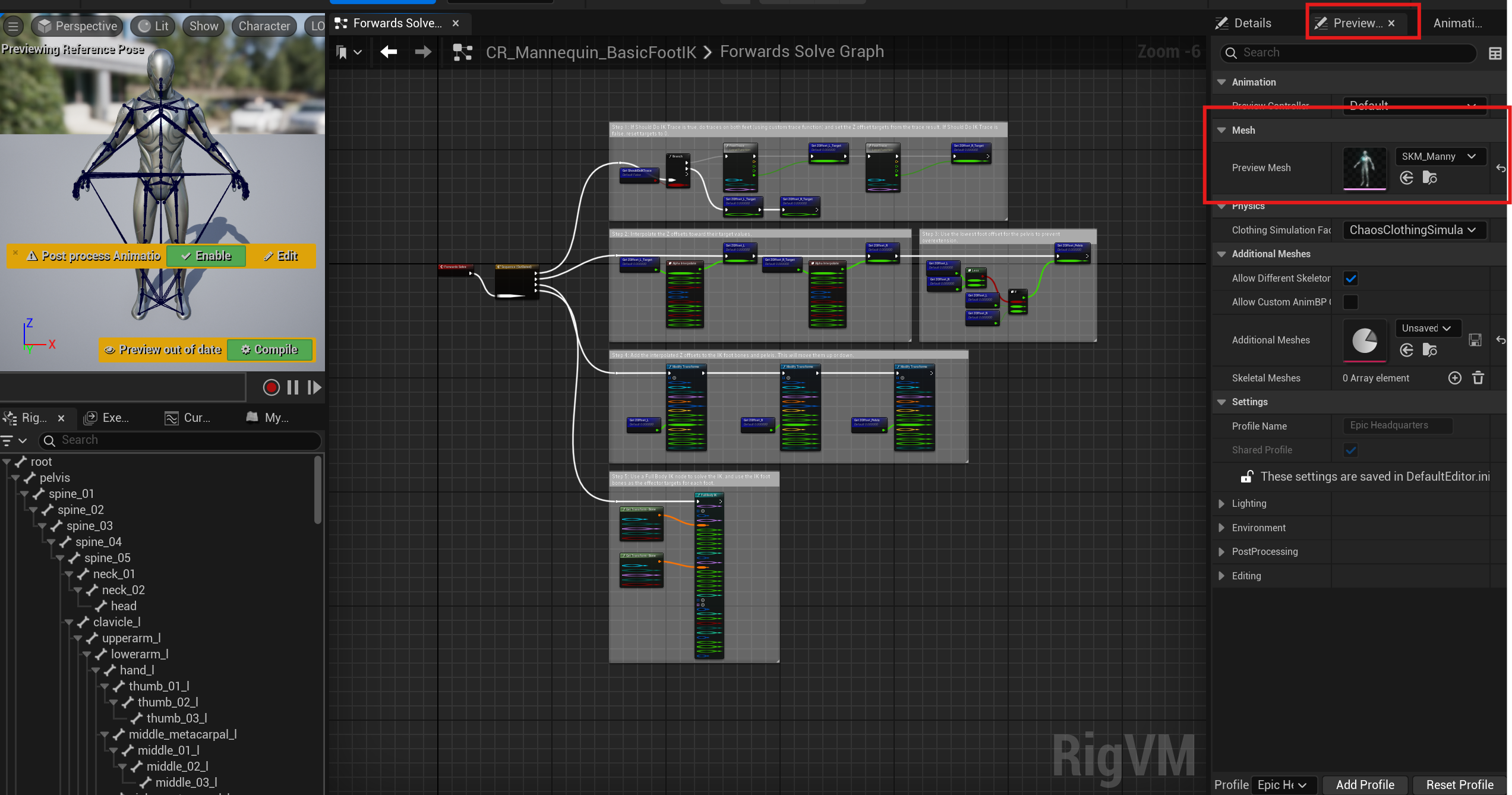The width and height of the screenshot is (1512, 795).
Task: Browse to Preview Mesh in Content Browser
Action: 1429,178
